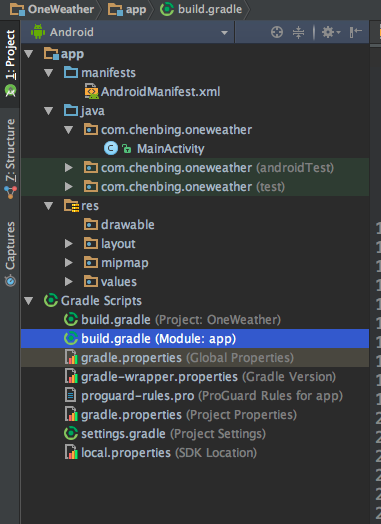Select the layout folder label
The height and width of the screenshot is (524, 381).
click(x=118, y=244)
